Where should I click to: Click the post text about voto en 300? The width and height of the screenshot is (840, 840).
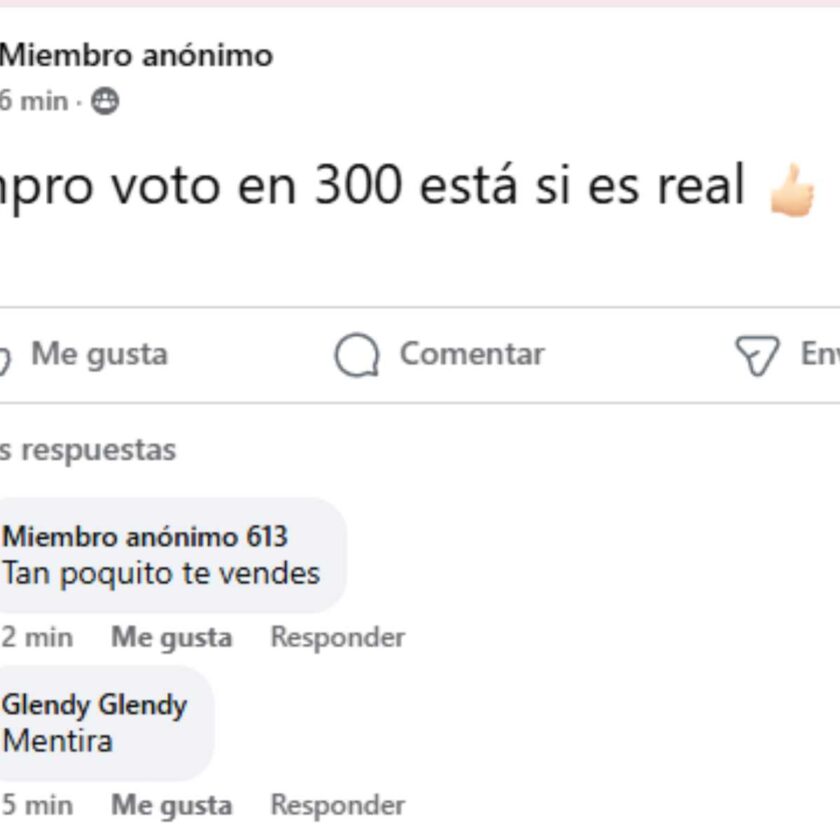click(372, 186)
